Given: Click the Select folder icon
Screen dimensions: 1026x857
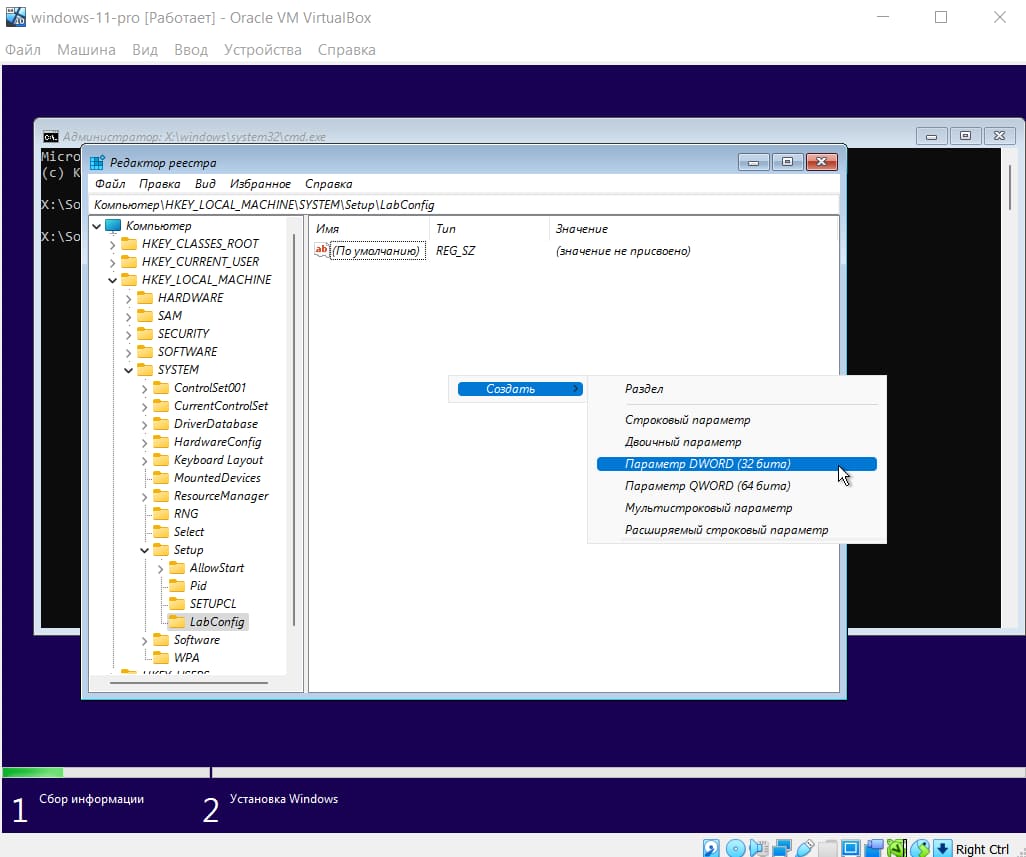Looking at the screenshot, I should pos(161,531).
